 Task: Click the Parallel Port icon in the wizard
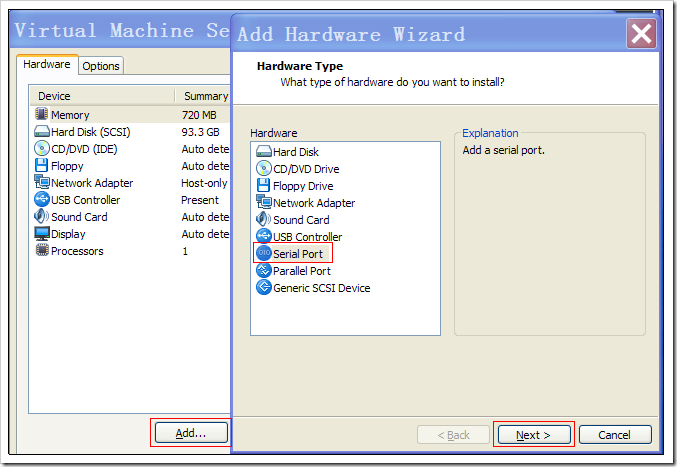[x=264, y=270]
